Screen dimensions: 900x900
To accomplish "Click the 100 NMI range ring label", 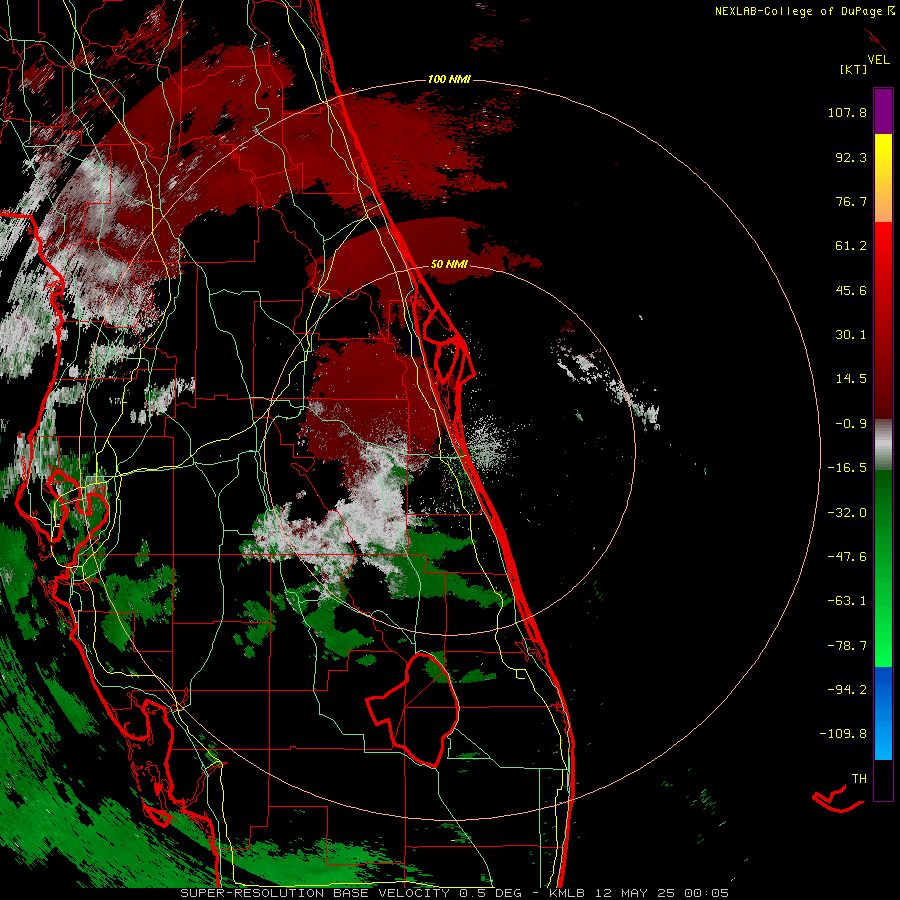I will pyautogui.click(x=449, y=79).
